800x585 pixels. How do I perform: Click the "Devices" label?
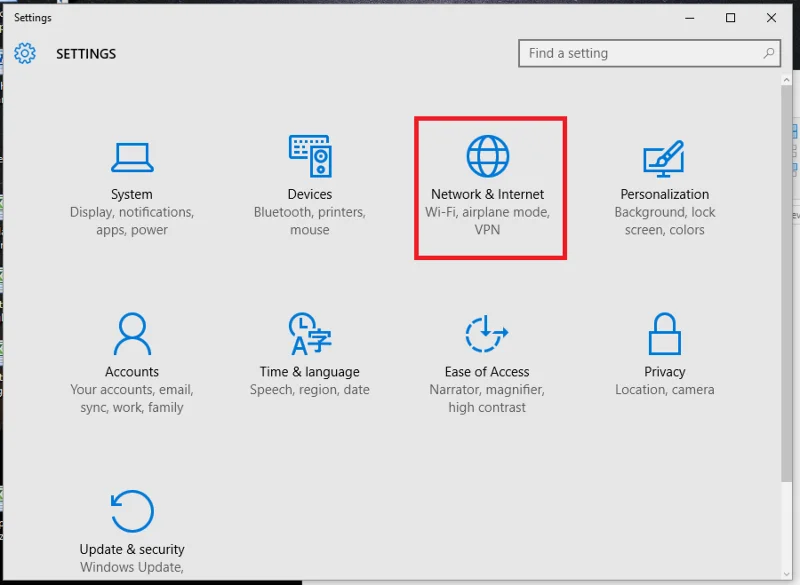click(310, 194)
